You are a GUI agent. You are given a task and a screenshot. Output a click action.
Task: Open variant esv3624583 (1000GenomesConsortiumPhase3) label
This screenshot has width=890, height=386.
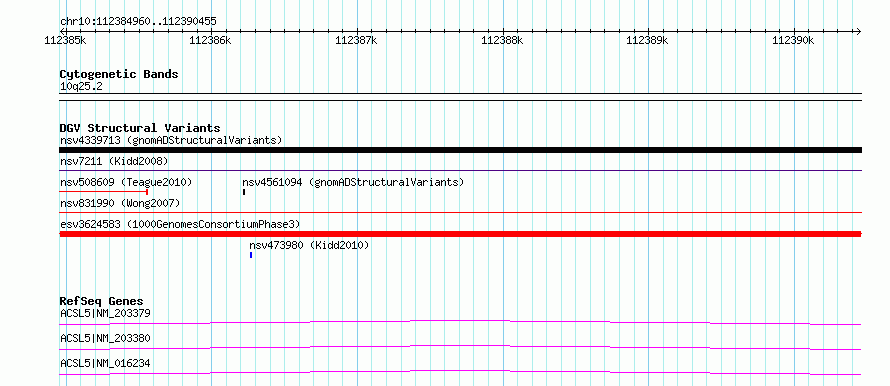(x=180, y=224)
